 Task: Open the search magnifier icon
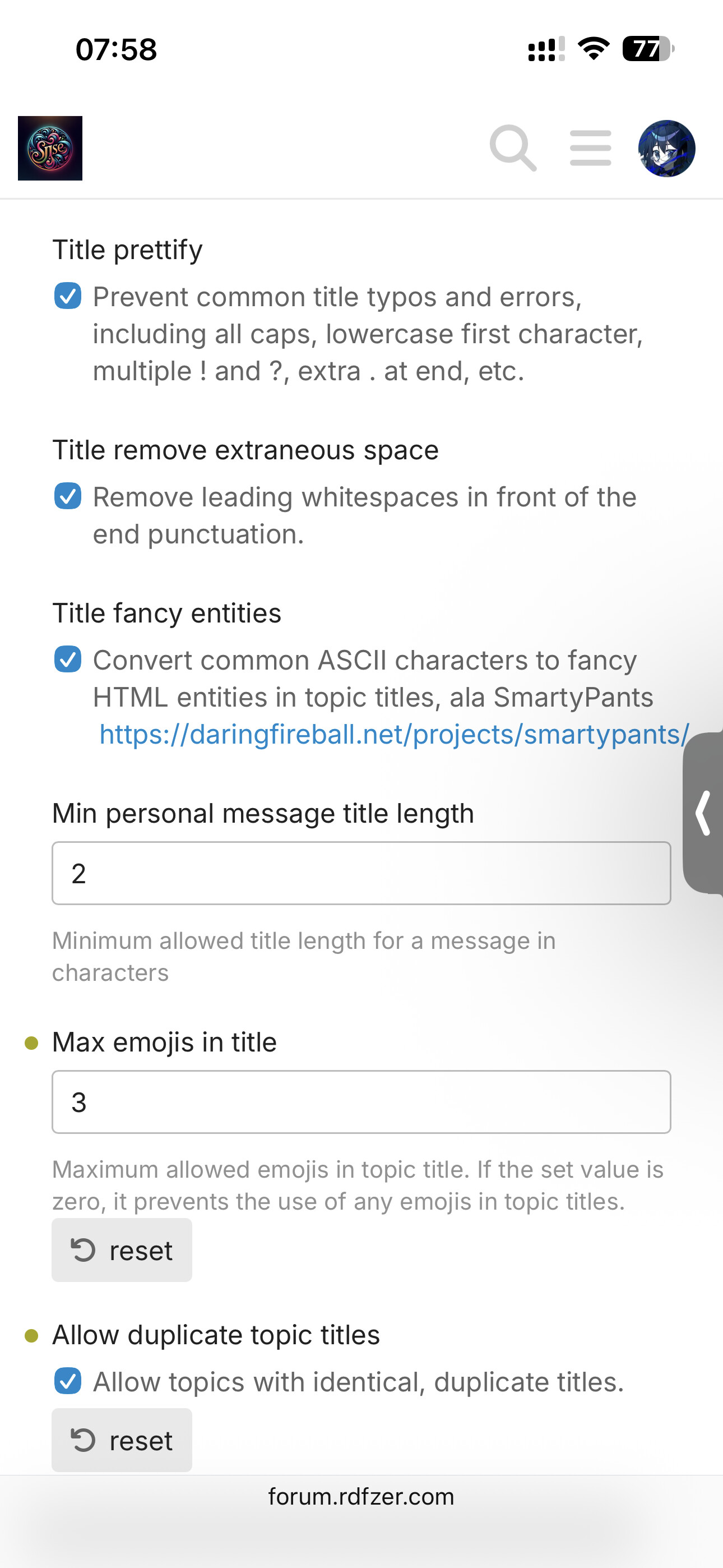pyautogui.click(x=512, y=148)
